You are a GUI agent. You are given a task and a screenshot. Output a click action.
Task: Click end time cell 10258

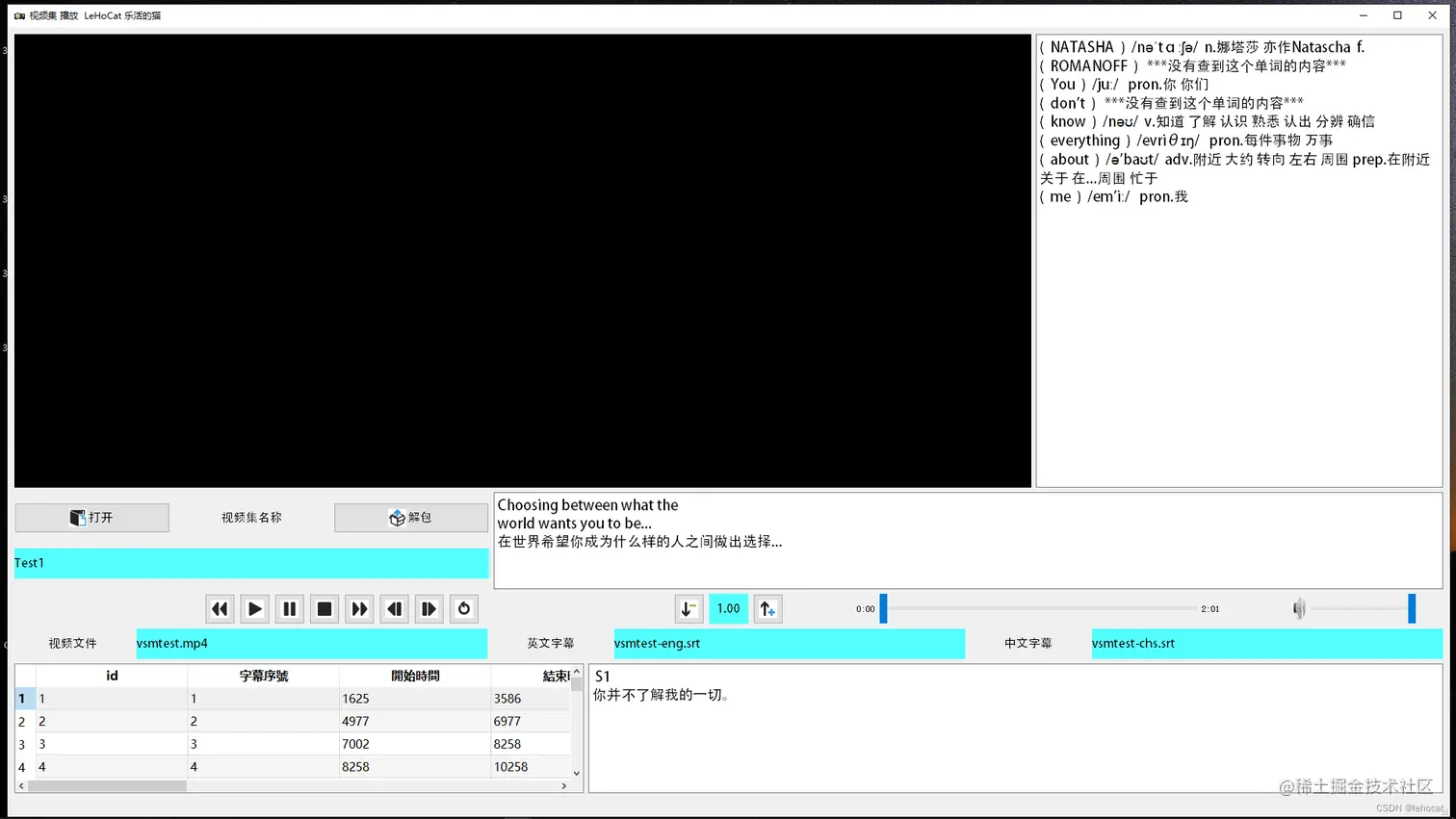[x=531, y=767]
